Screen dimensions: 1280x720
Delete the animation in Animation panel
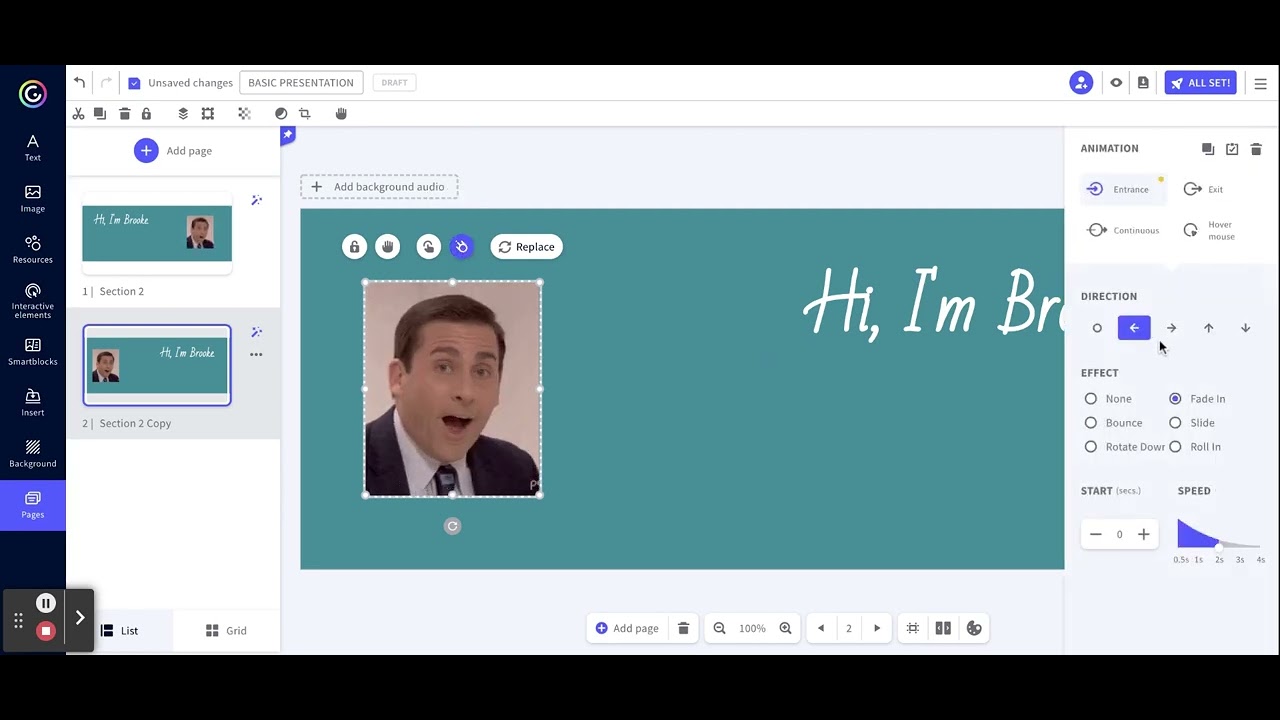click(1256, 149)
